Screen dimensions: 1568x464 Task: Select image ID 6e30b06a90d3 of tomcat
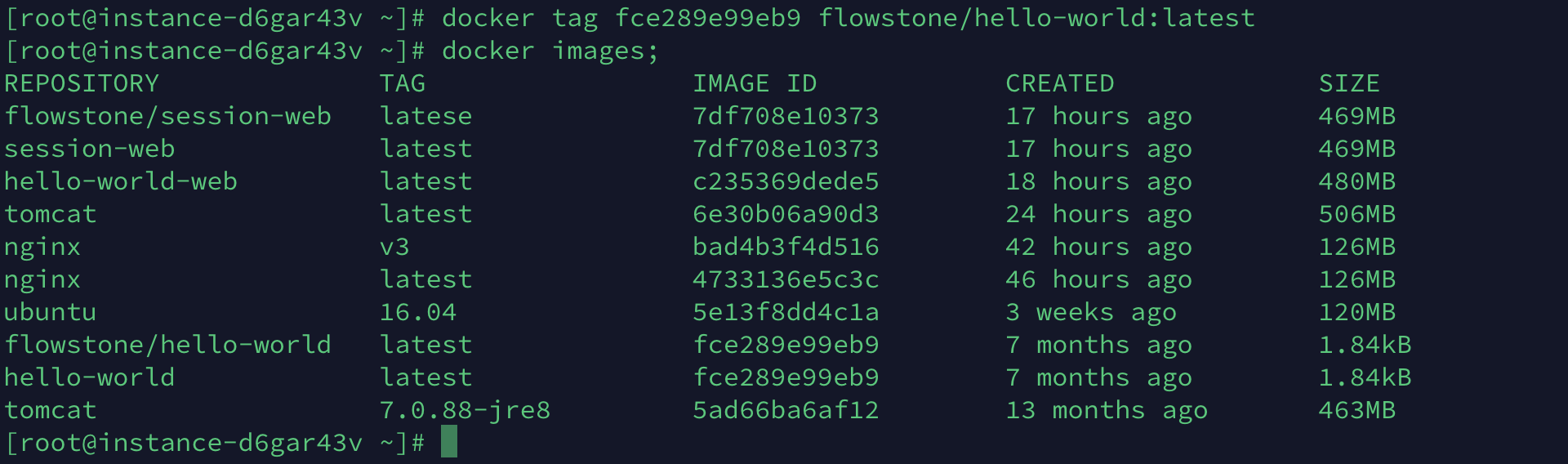click(x=786, y=214)
